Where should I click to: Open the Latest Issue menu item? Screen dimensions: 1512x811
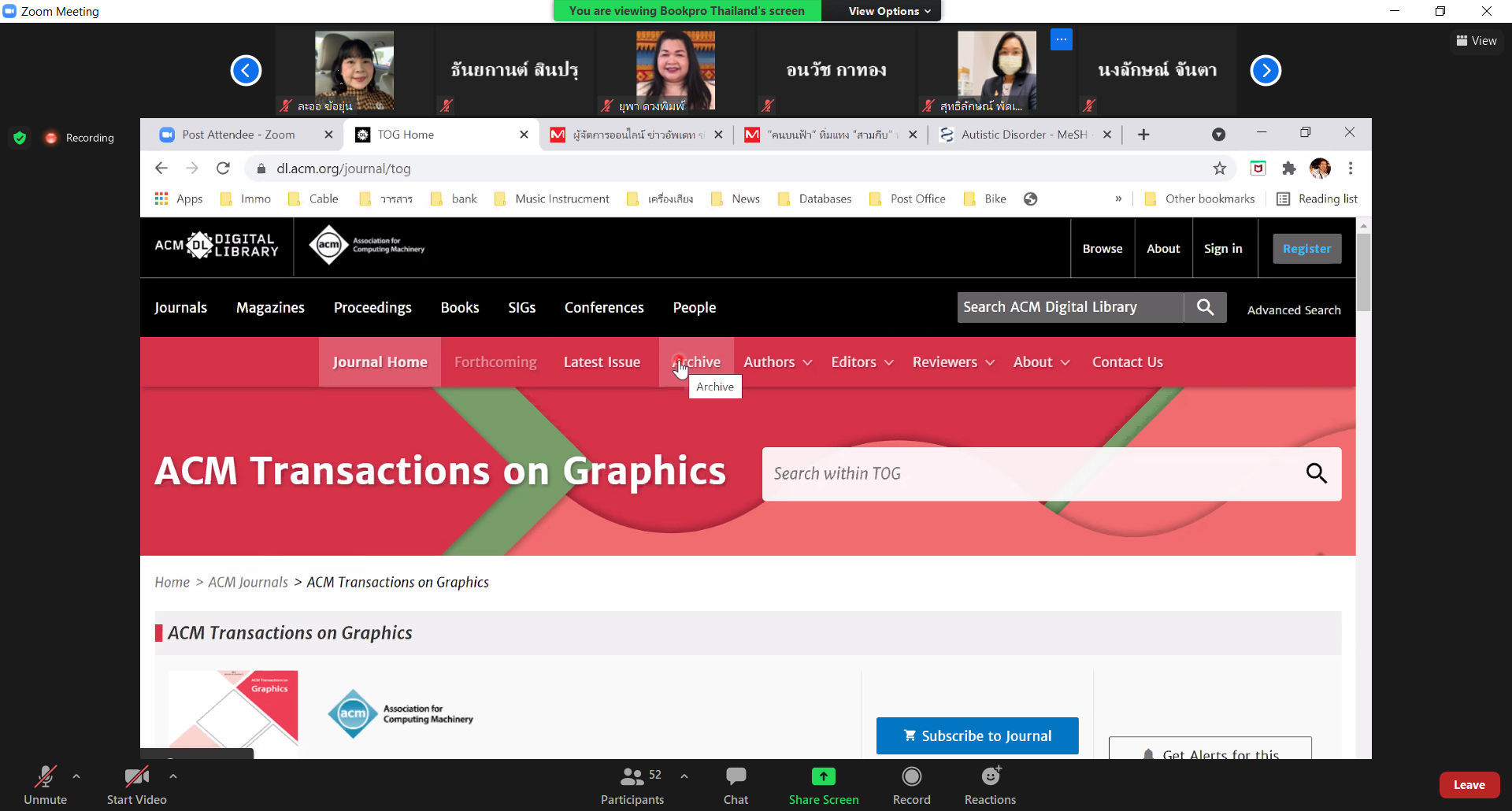click(x=602, y=362)
